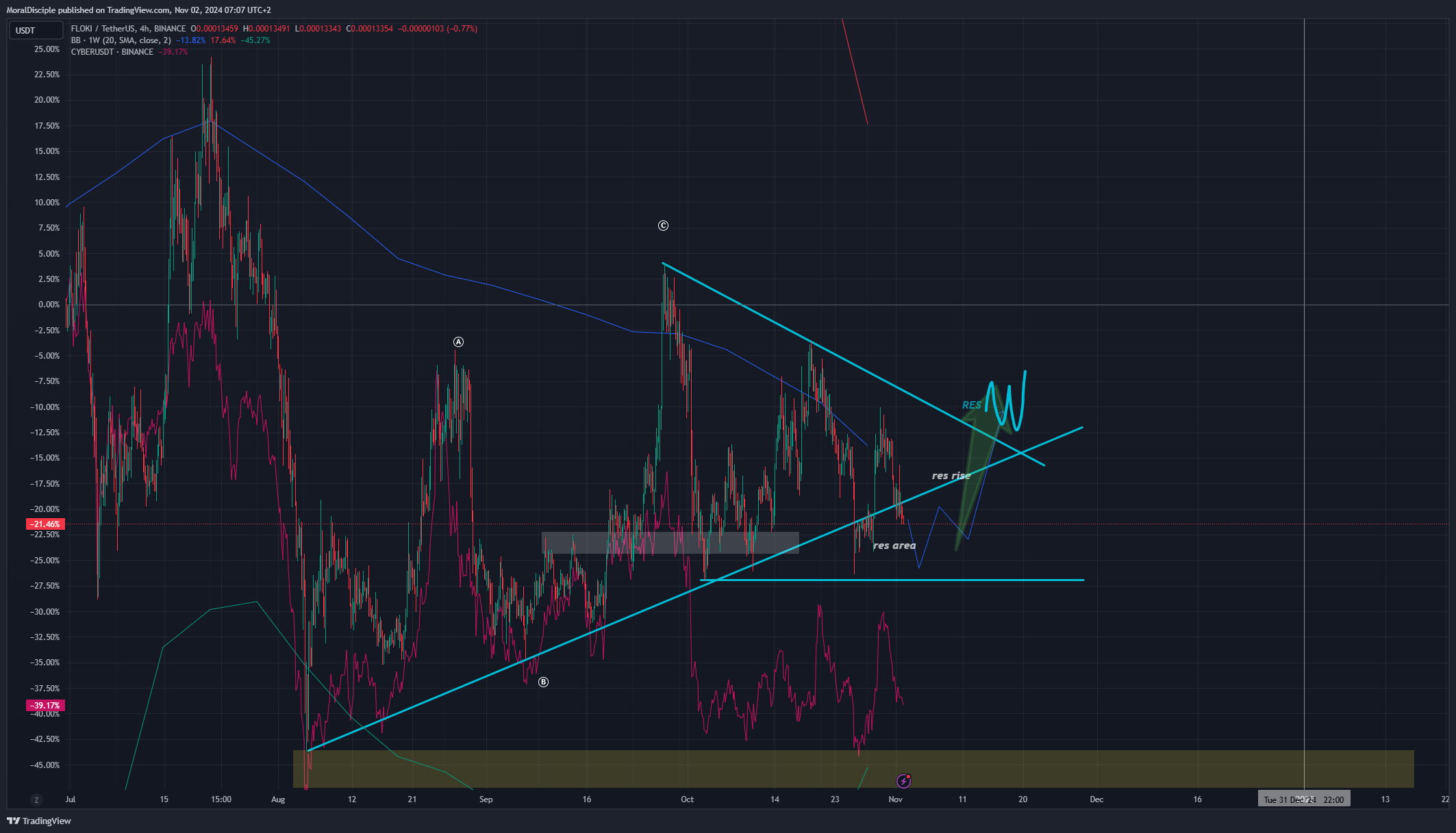Click the purple lightning event icon
The height and width of the screenshot is (833, 1456).
click(903, 781)
